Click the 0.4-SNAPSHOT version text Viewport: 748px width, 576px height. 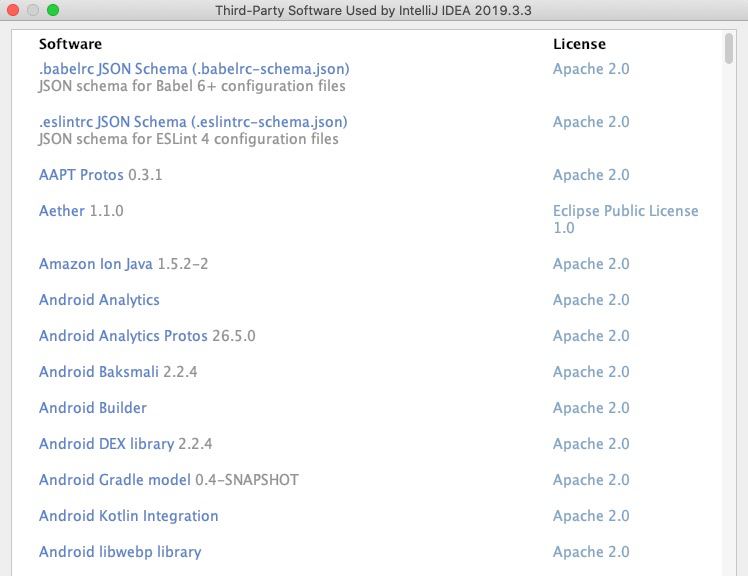pyautogui.click(x=247, y=480)
